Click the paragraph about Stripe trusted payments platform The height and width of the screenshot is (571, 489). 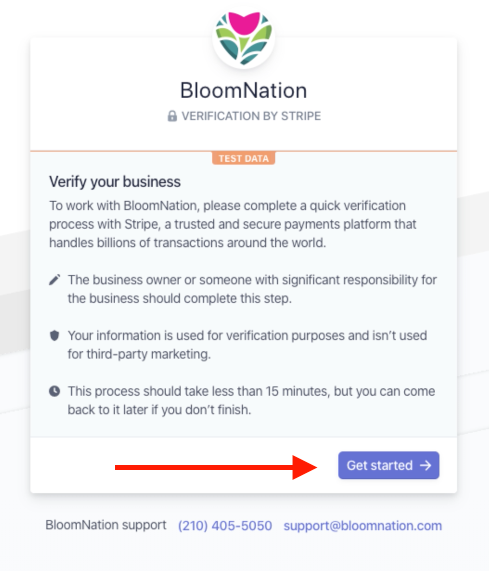click(x=233, y=224)
